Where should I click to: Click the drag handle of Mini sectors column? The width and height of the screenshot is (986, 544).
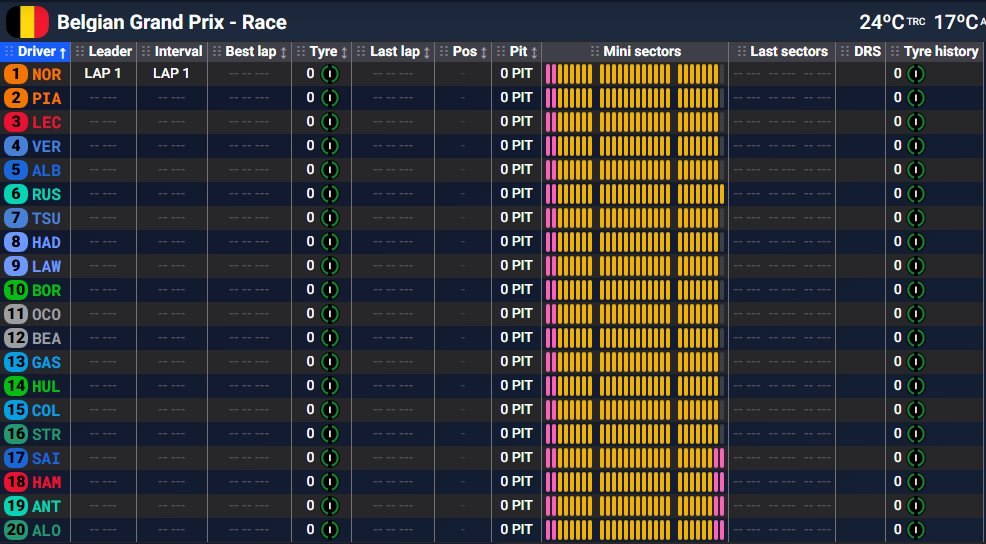coord(595,52)
